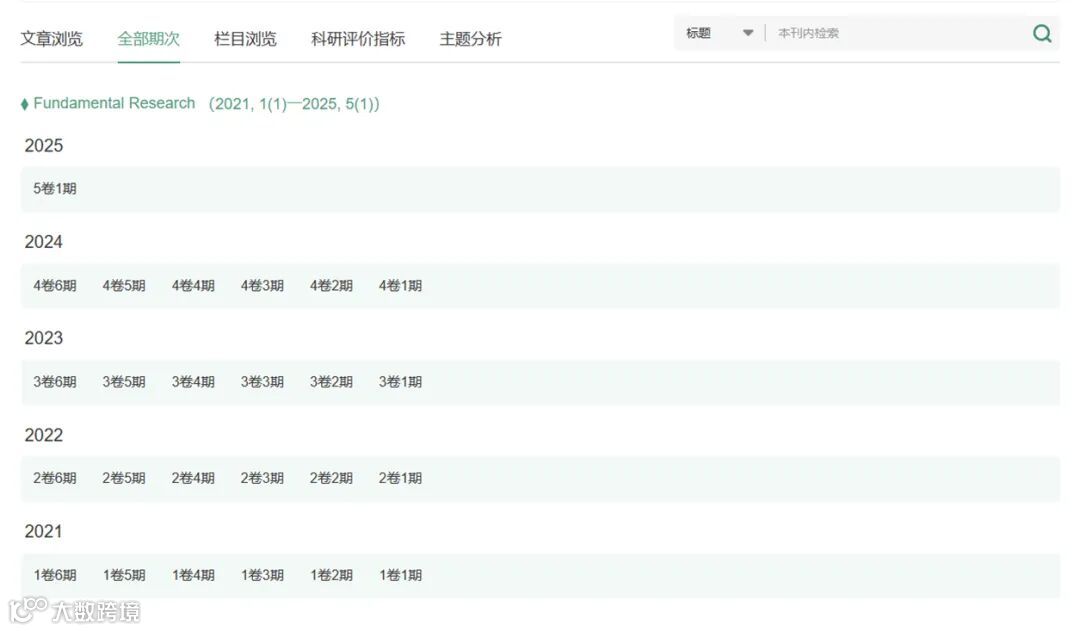Click the 2021 year heading

[43, 532]
